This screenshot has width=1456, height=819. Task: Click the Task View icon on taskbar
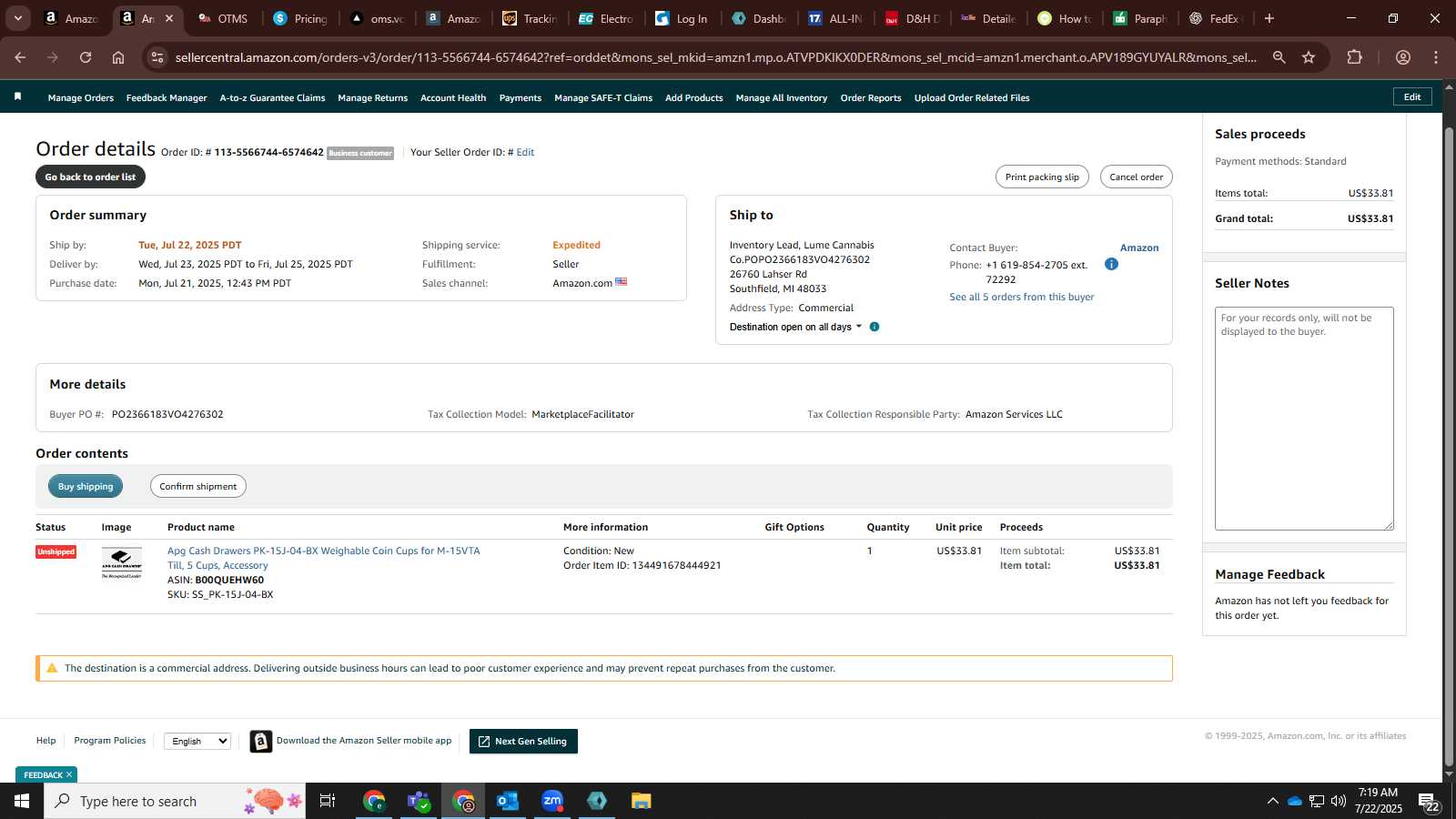point(328,801)
